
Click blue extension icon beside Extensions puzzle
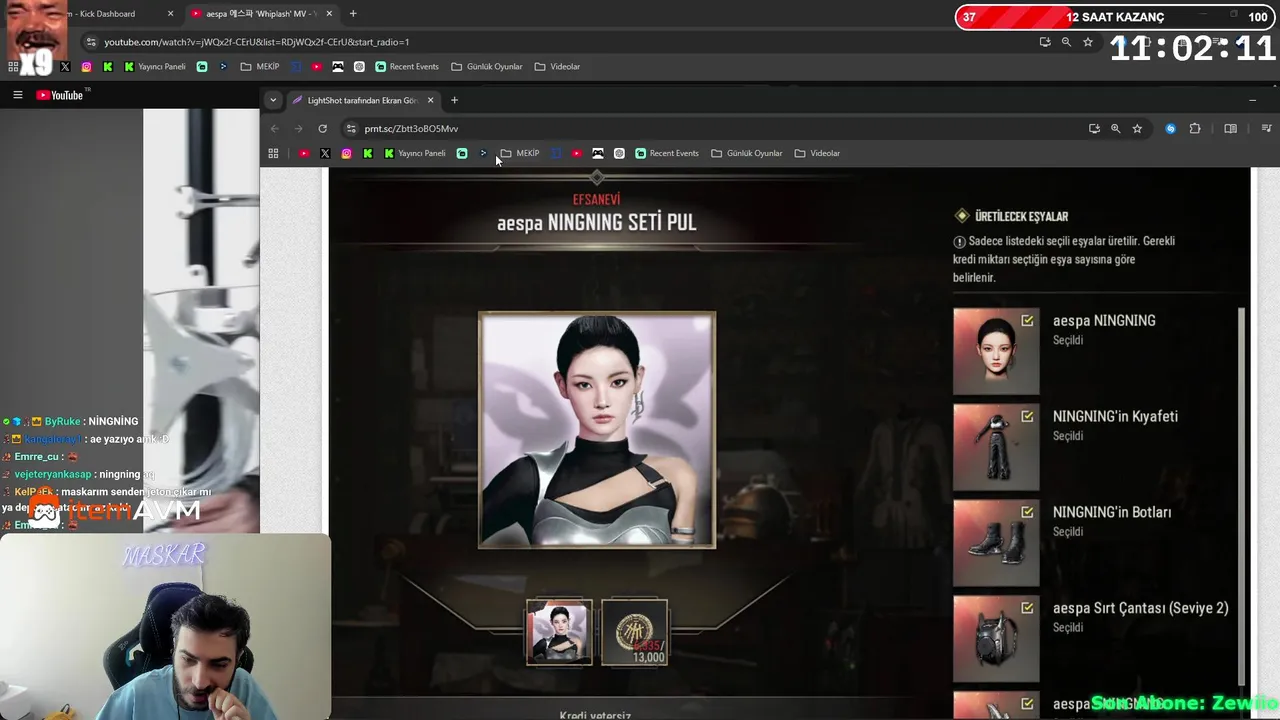1170,129
